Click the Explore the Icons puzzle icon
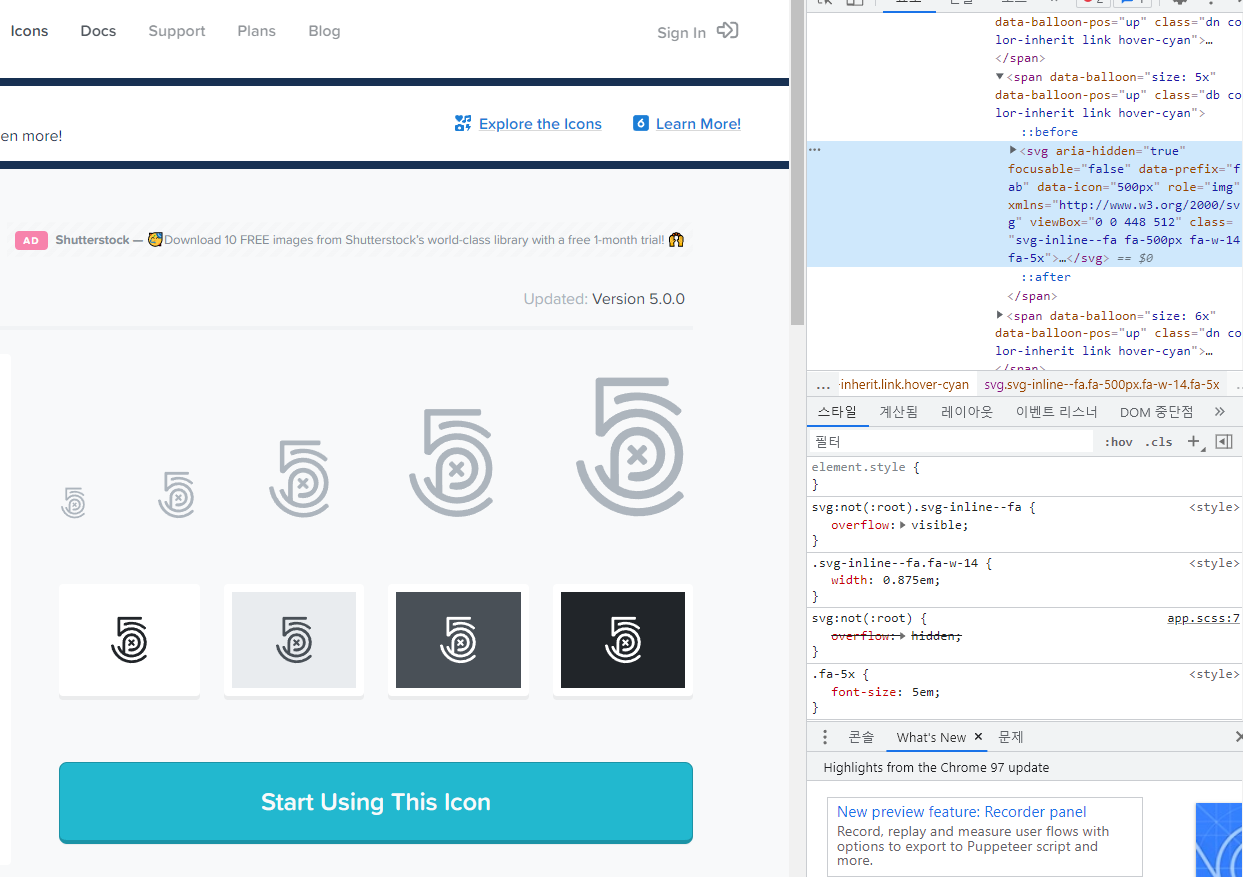Image resolution: width=1243 pixels, height=877 pixels. (463, 123)
